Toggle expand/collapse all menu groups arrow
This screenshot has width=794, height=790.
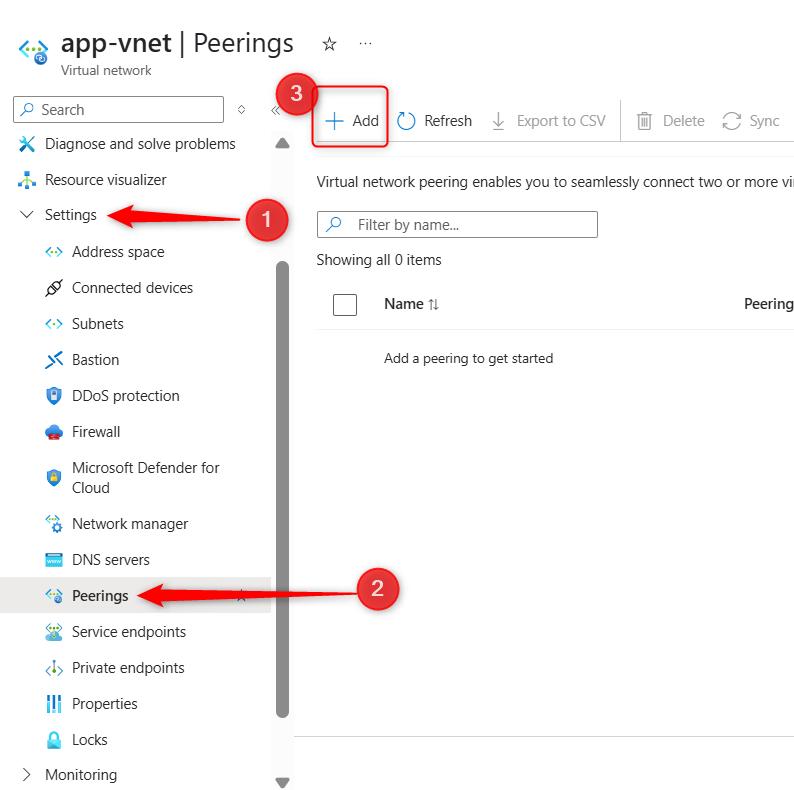coord(242,109)
